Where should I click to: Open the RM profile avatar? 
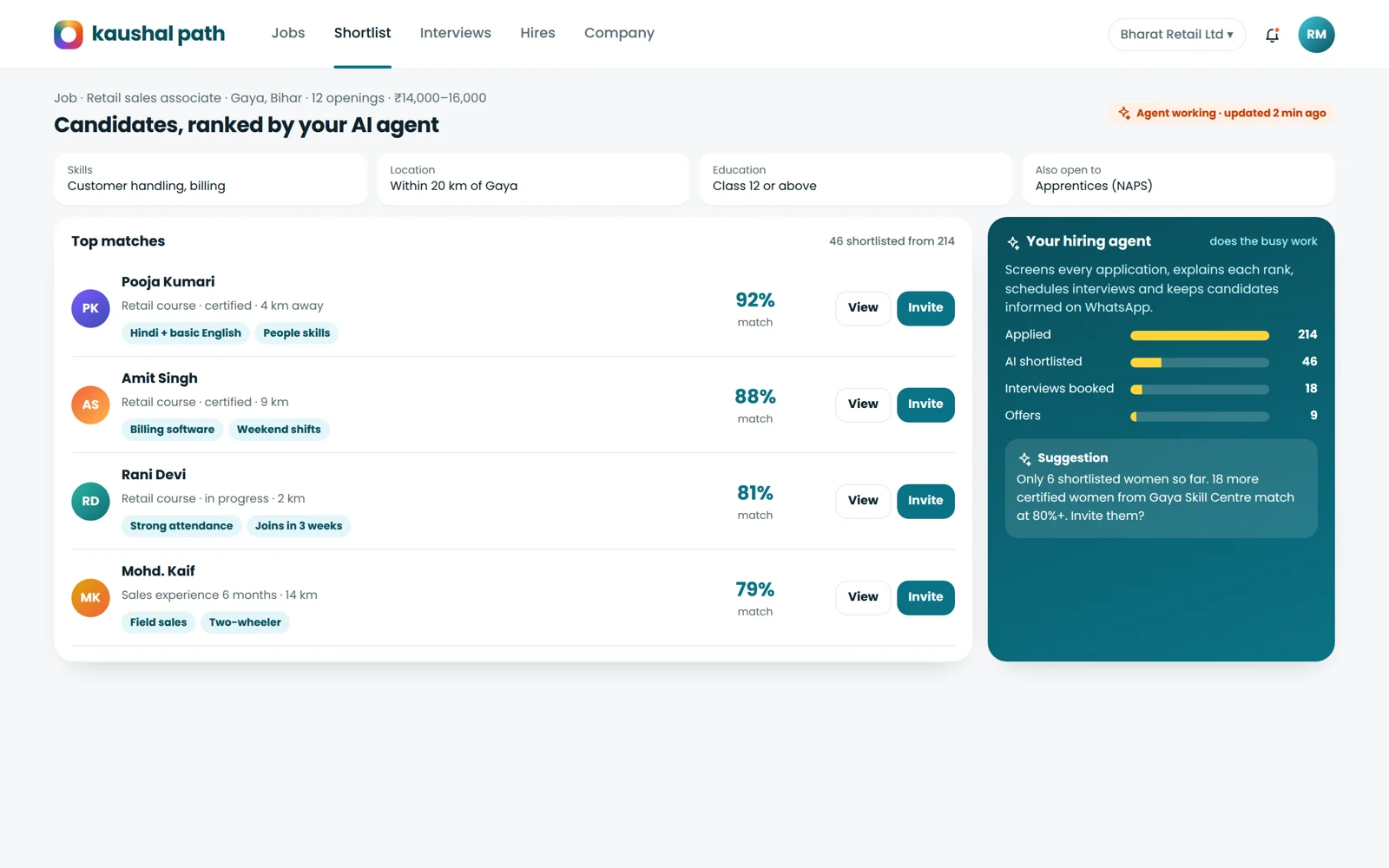click(1316, 35)
